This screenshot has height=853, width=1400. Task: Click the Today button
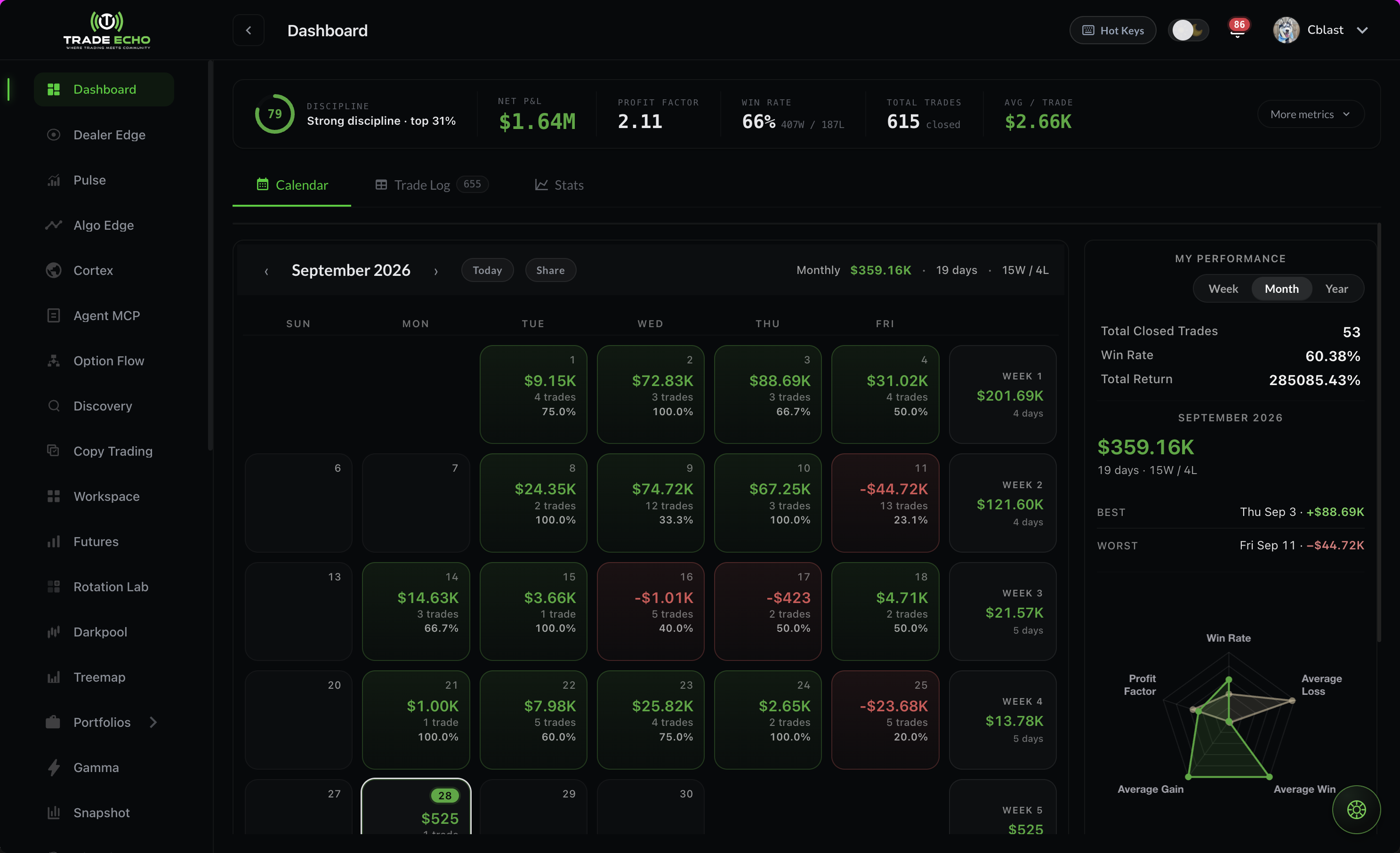pos(488,270)
